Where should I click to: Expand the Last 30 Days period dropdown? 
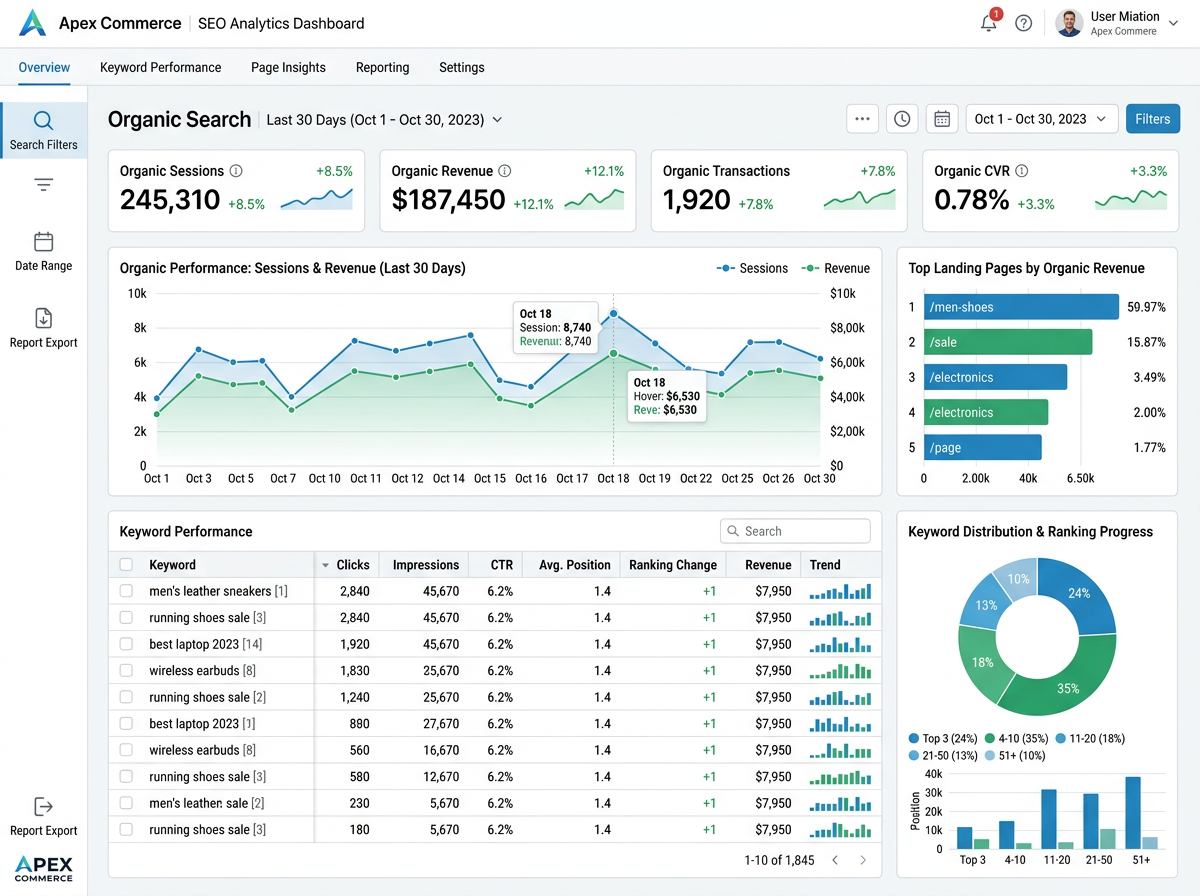[x=385, y=120]
